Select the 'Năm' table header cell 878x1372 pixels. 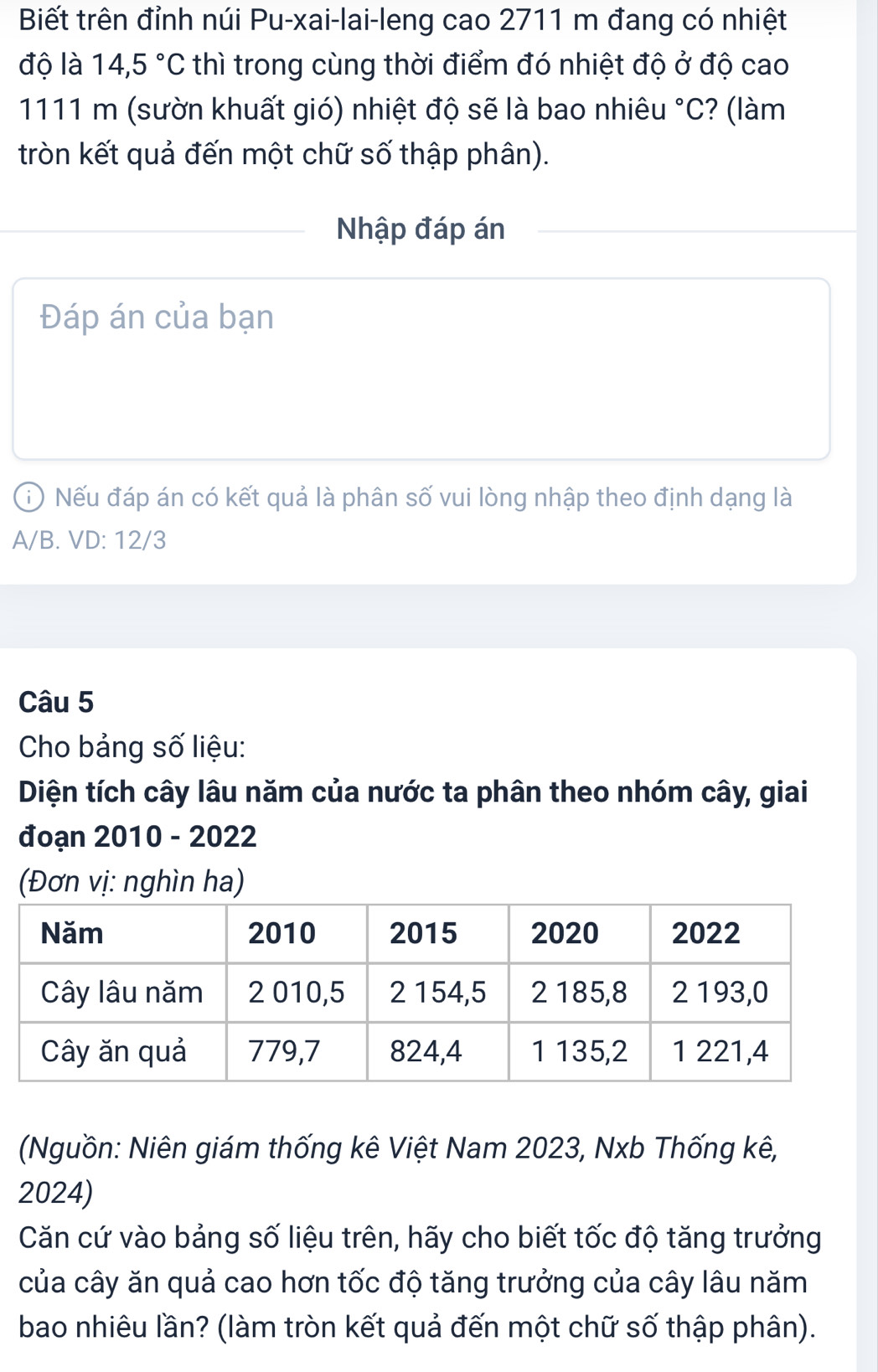(x=122, y=933)
